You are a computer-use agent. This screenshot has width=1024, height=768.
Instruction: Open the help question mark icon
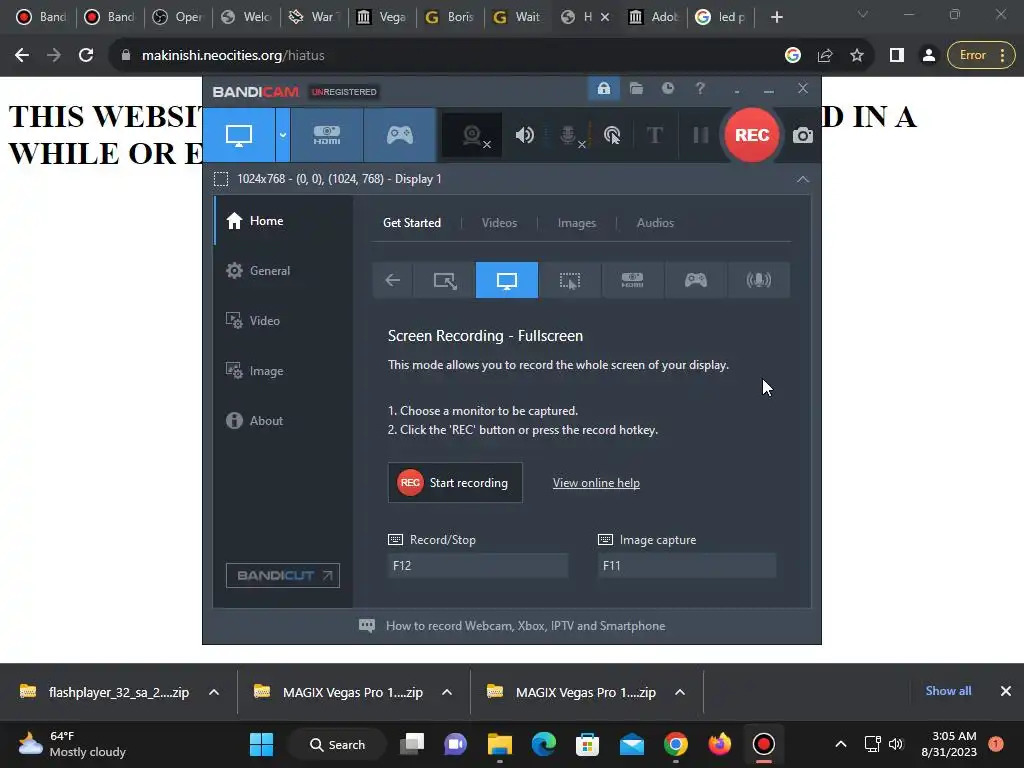pyautogui.click(x=700, y=88)
